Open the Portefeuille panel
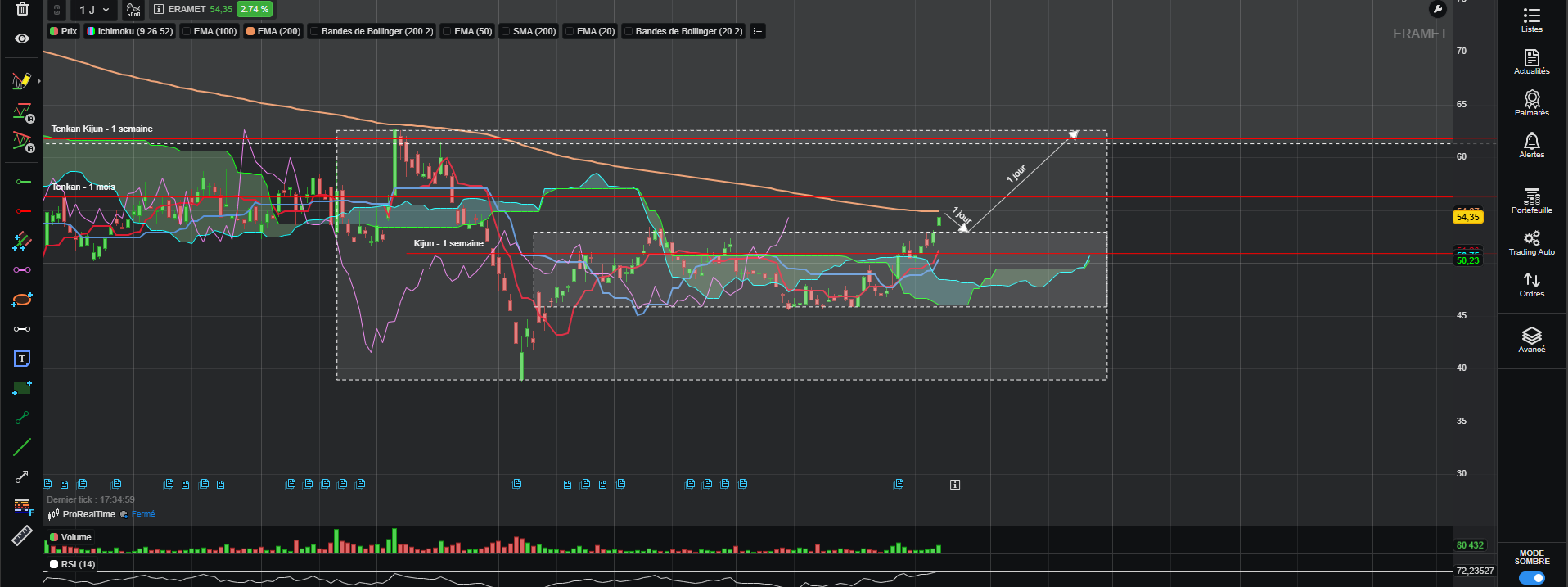The width and height of the screenshot is (1568, 587). (1532, 201)
